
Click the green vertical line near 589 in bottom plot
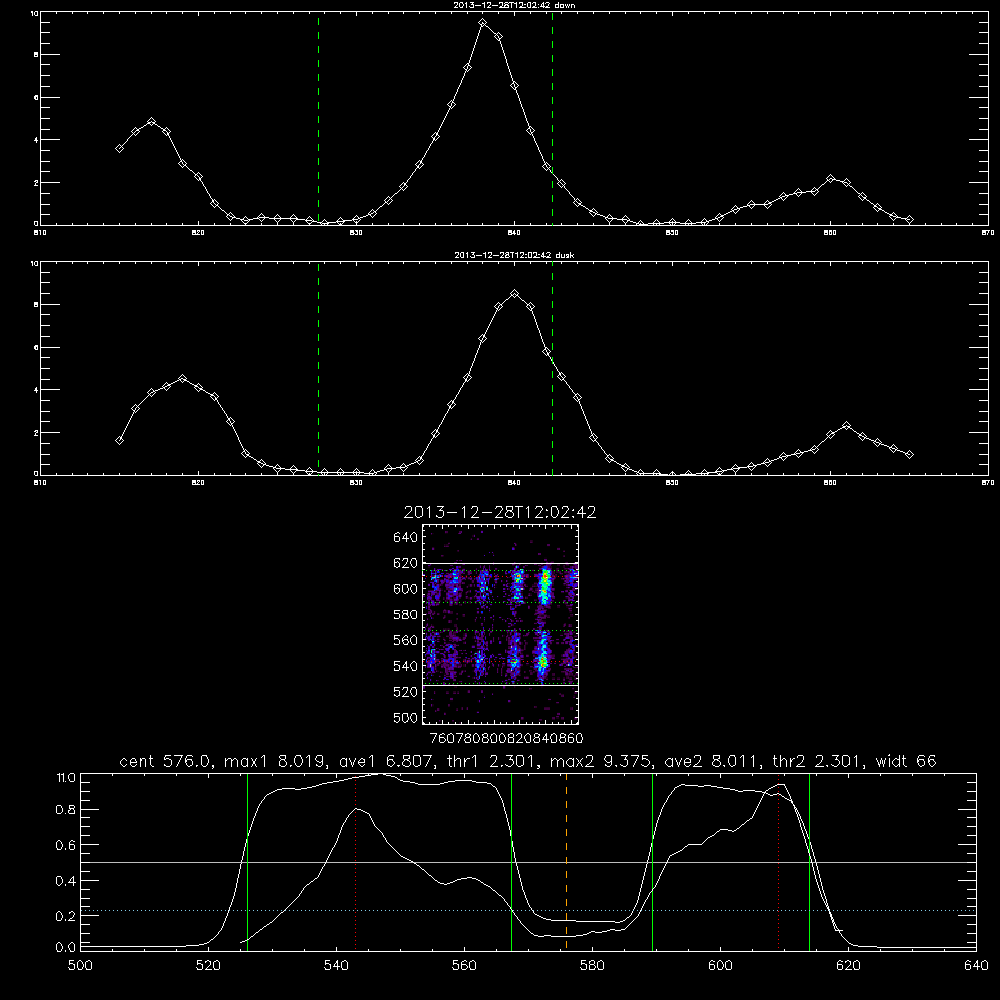652,862
